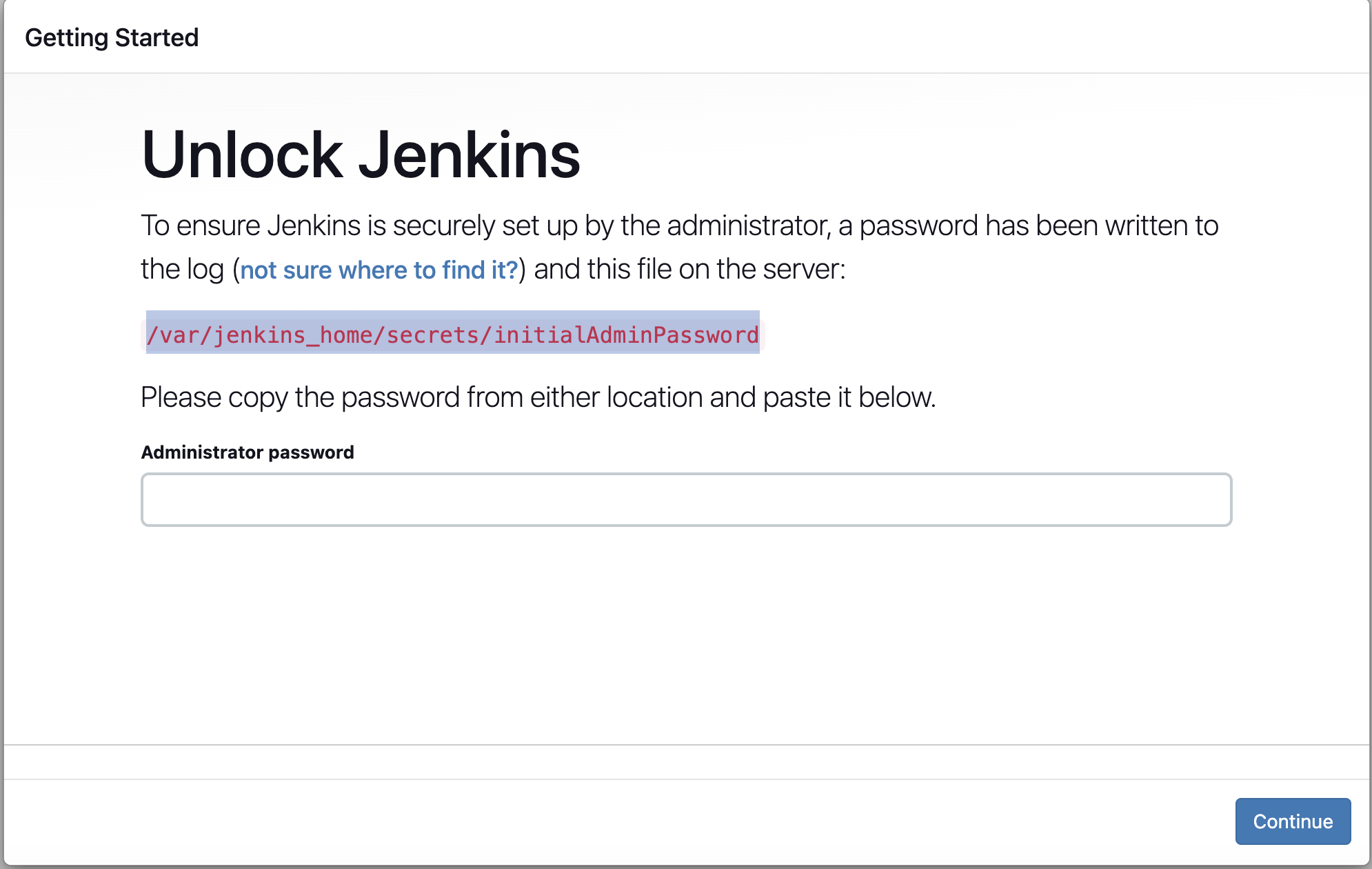Open the 'not sure where to find it?' link
This screenshot has width=1372, height=869.
point(379,270)
